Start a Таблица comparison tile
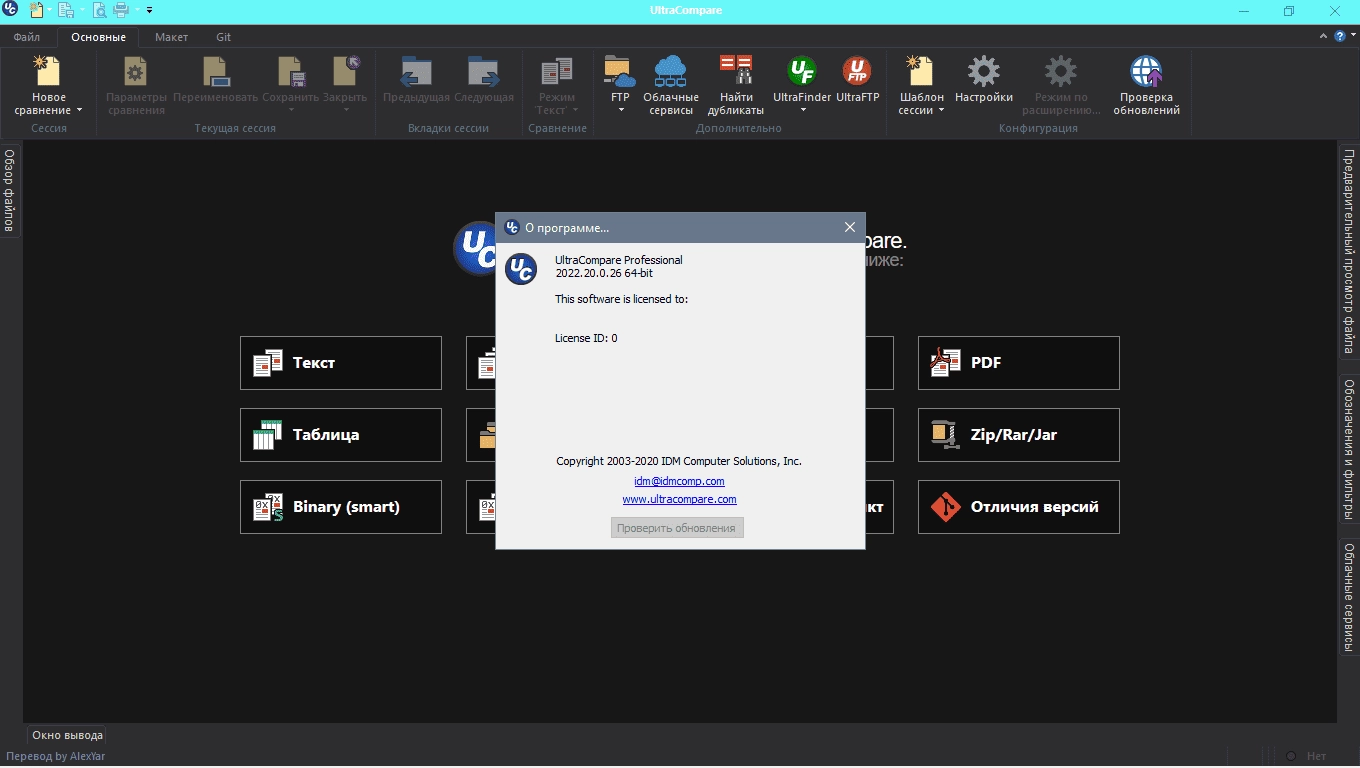The height and width of the screenshot is (768, 1360). coord(341,435)
